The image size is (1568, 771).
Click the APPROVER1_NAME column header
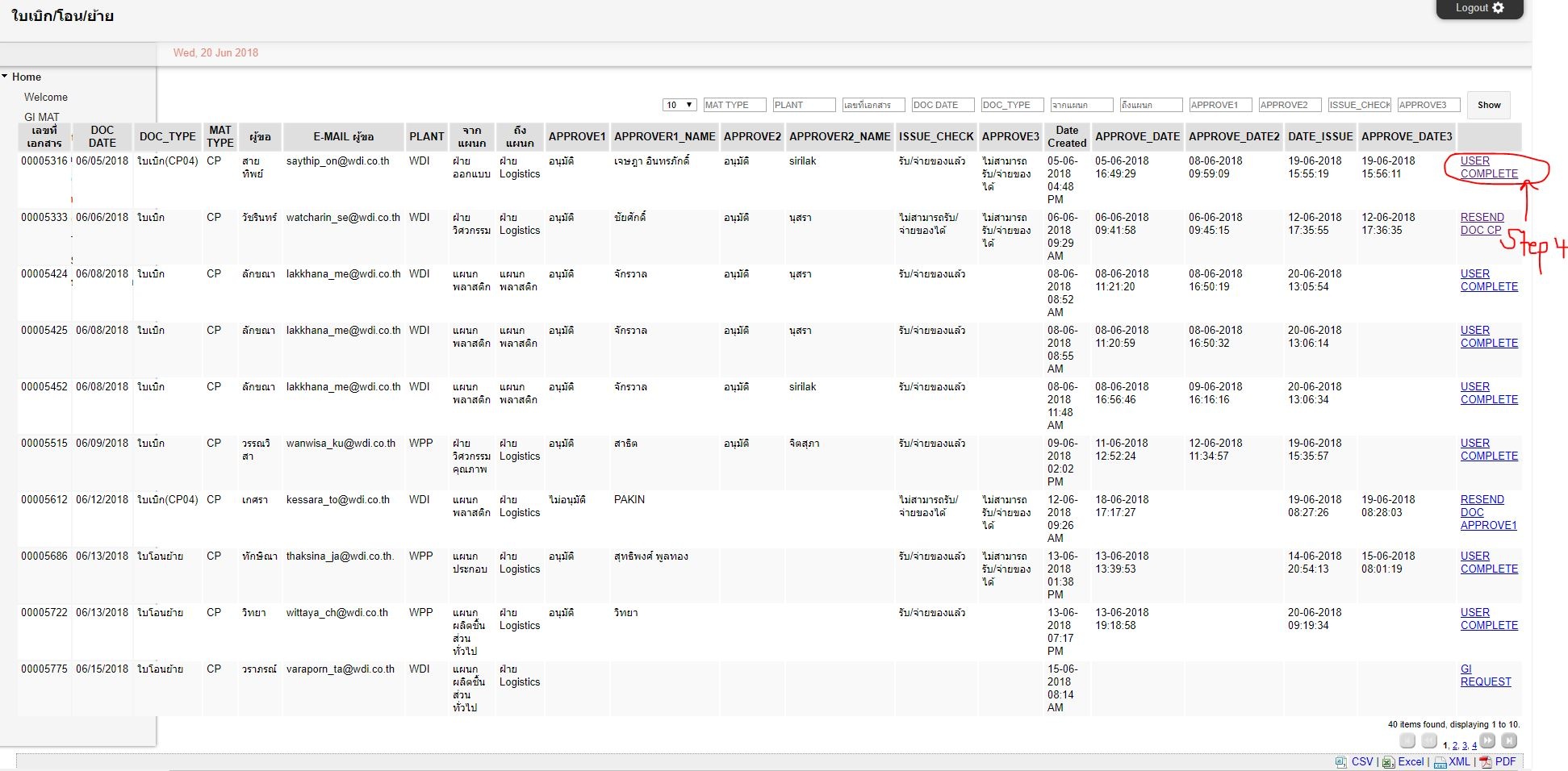[665, 136]
